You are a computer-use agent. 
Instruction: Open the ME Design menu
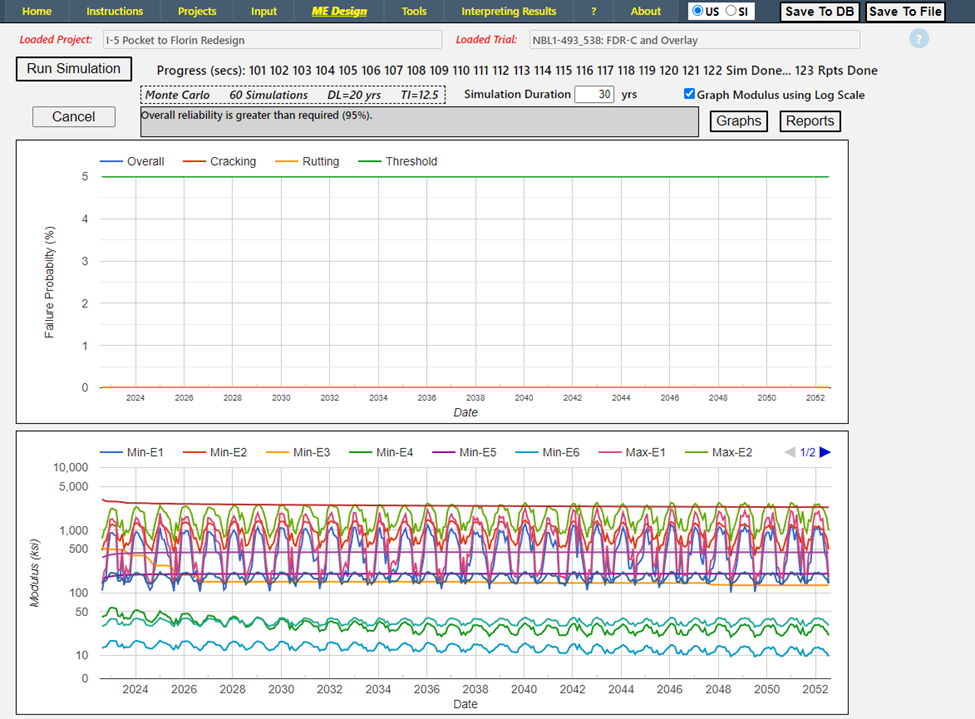pos(340,11)
